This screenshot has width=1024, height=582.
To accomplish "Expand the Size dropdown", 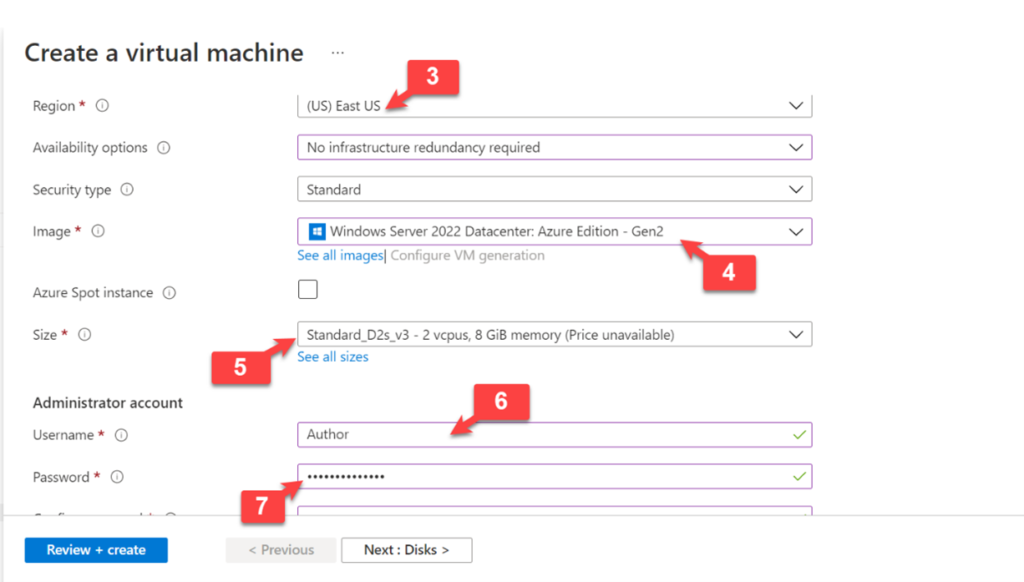I will (554, 334).
